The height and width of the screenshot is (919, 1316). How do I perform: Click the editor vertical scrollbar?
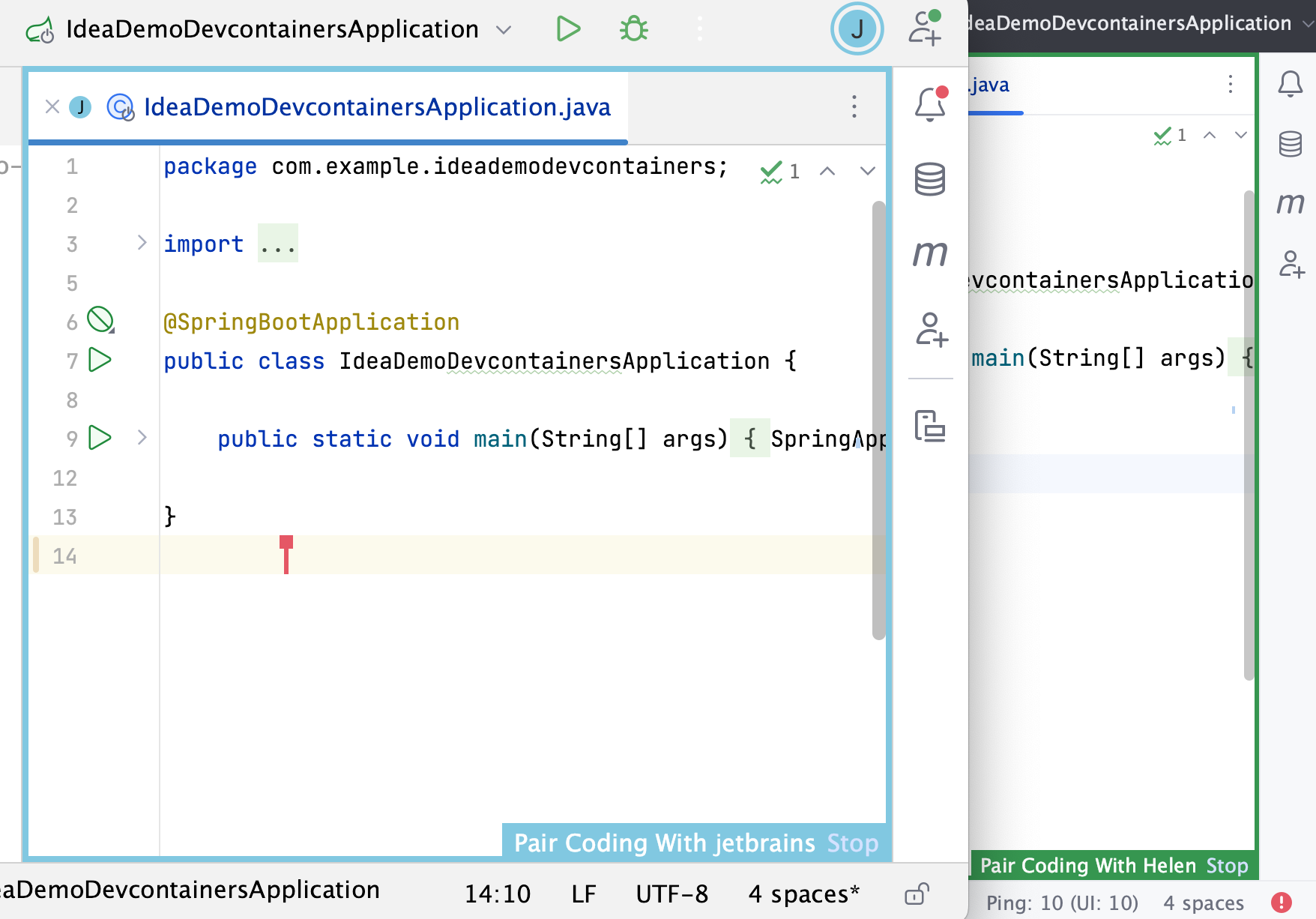878,420
